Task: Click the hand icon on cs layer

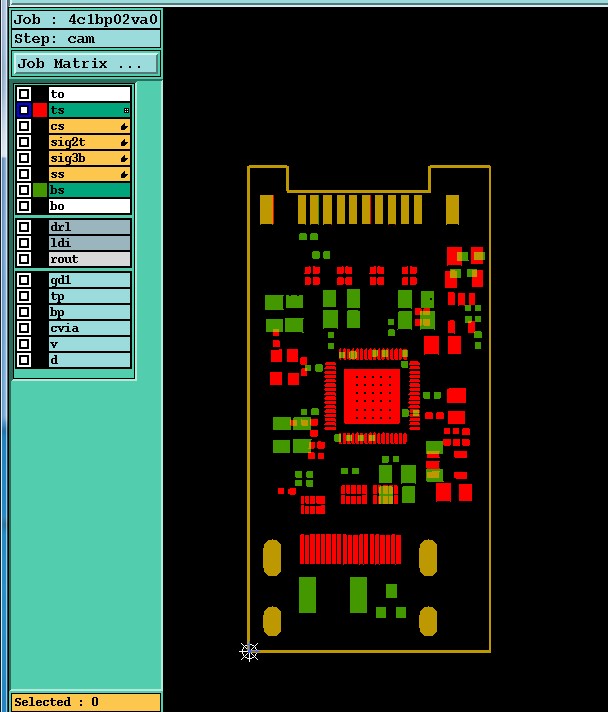Action: pos(124,127)
